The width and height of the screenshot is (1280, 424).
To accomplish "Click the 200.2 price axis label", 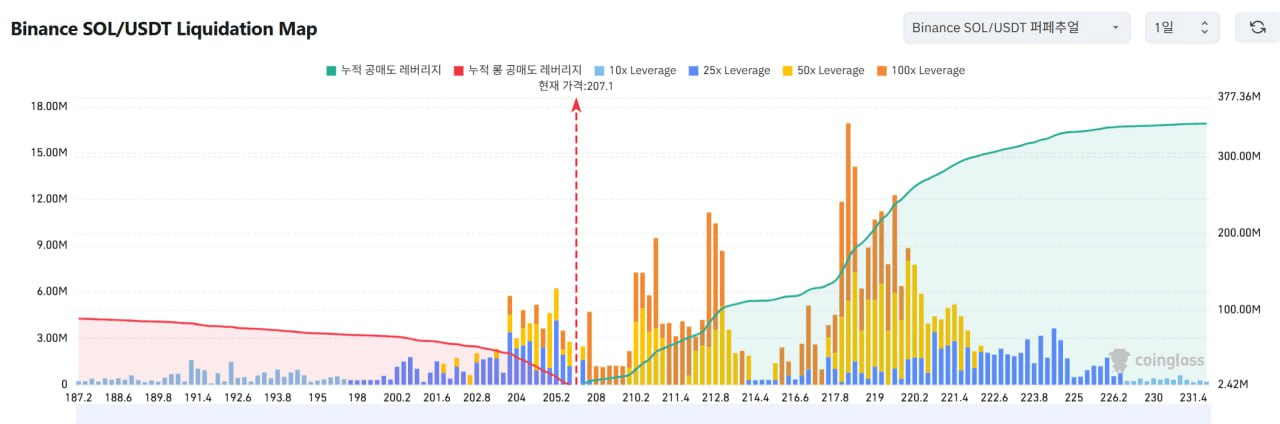I will [397, 398].
